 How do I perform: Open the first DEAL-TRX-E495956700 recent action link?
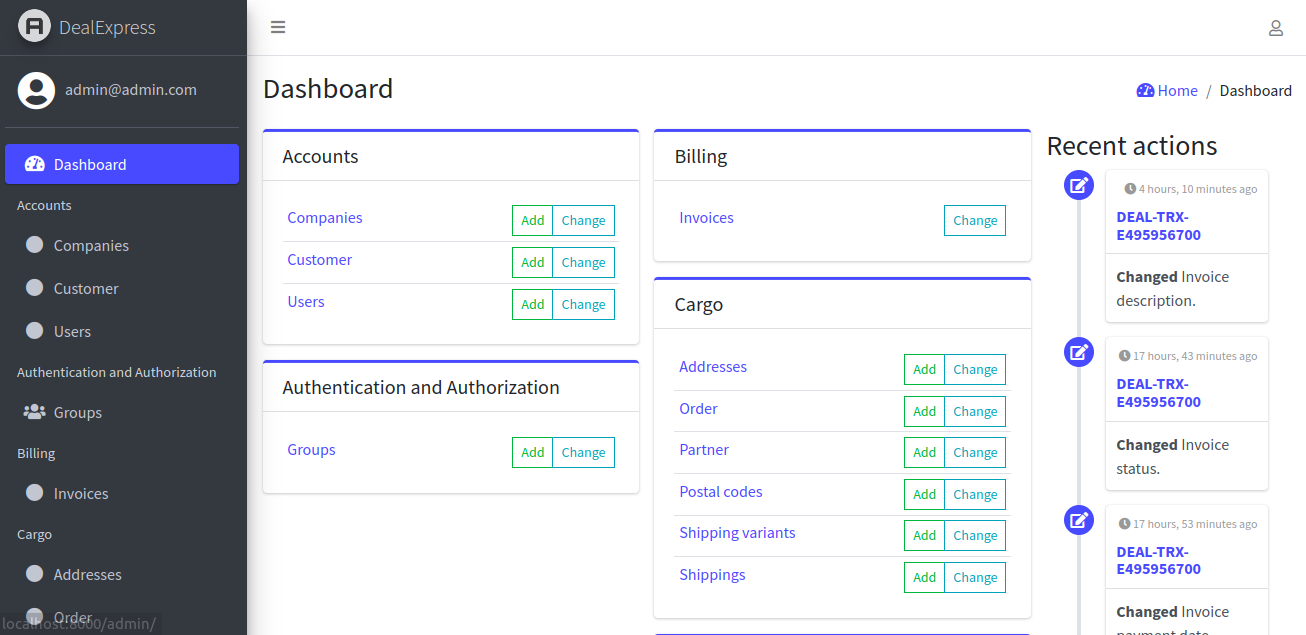pyautogui.click(x=1158, y=226)
